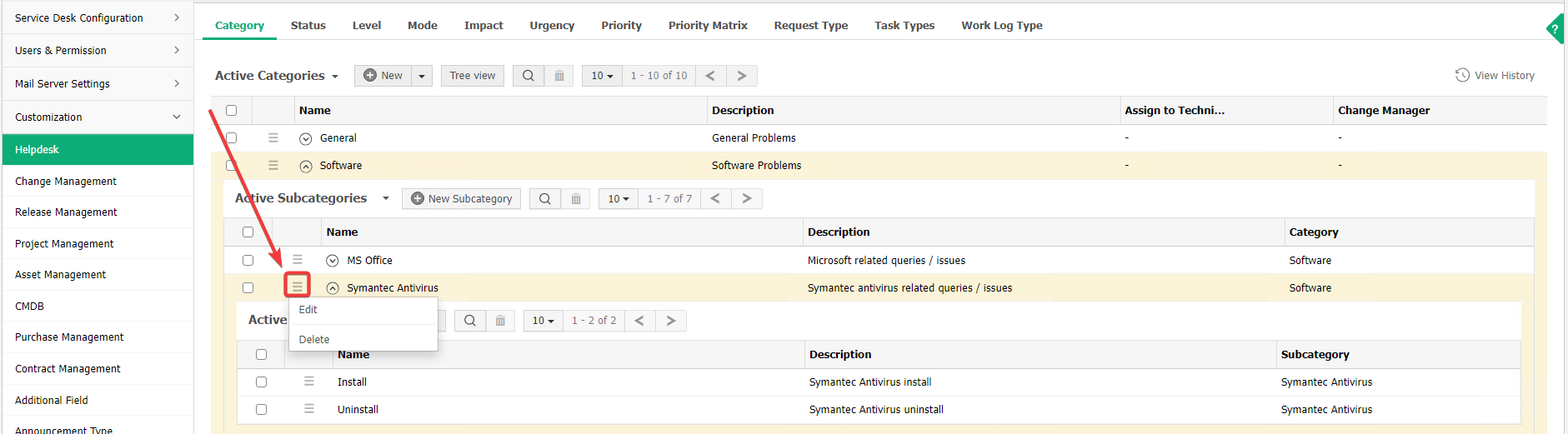Open hamburger menu for General category
The image size is (1568, 434).
(273, 138)
